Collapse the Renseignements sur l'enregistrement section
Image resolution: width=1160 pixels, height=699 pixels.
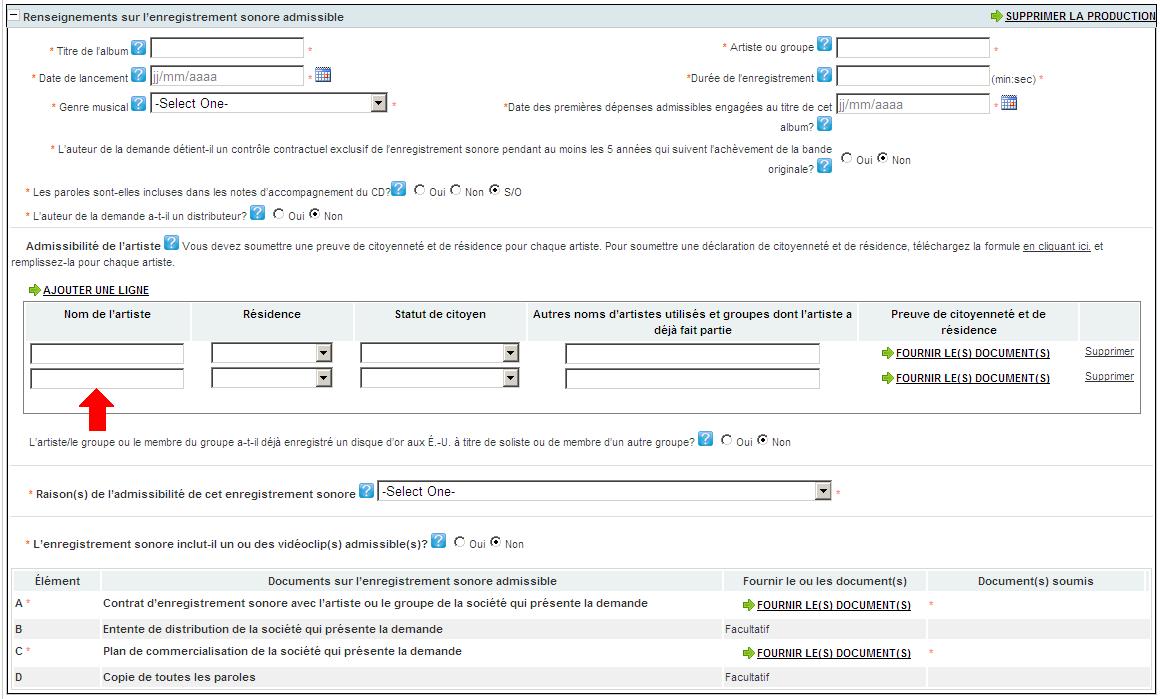13,16
